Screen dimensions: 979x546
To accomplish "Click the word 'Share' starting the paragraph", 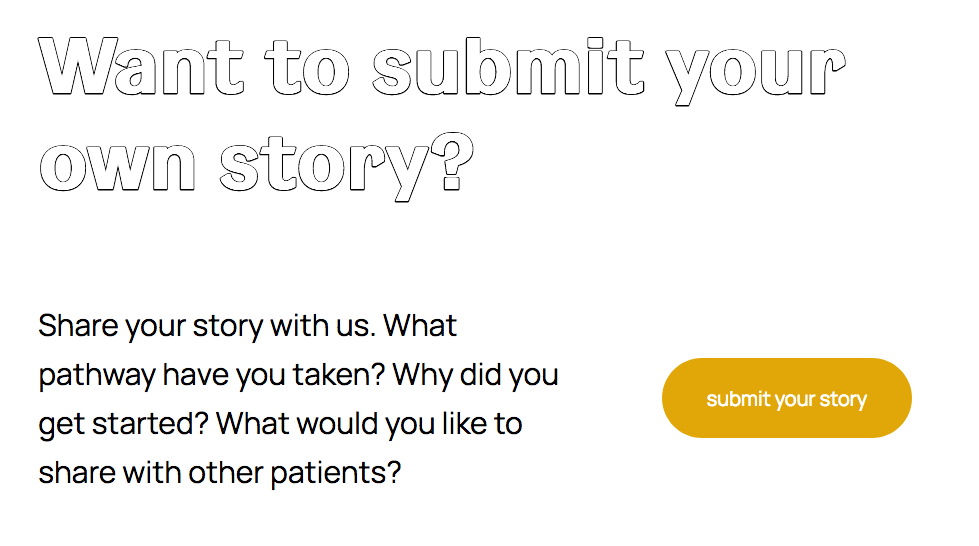I will (x=78, y=325).
